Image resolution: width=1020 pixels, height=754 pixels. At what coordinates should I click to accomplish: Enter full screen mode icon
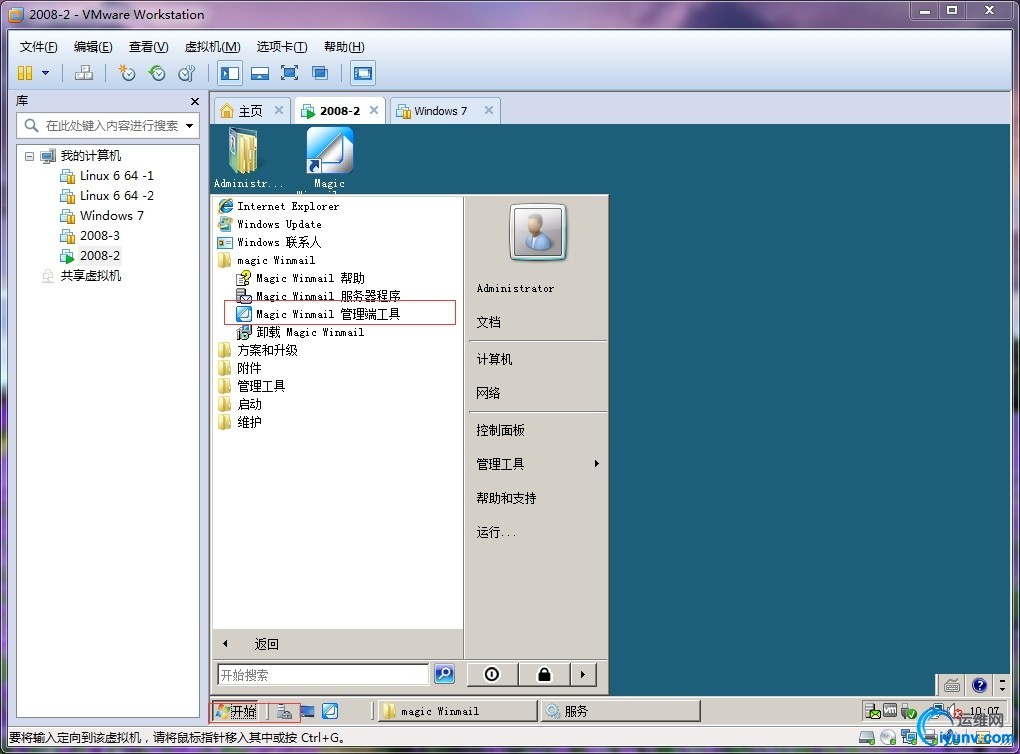tap(289, 73)
